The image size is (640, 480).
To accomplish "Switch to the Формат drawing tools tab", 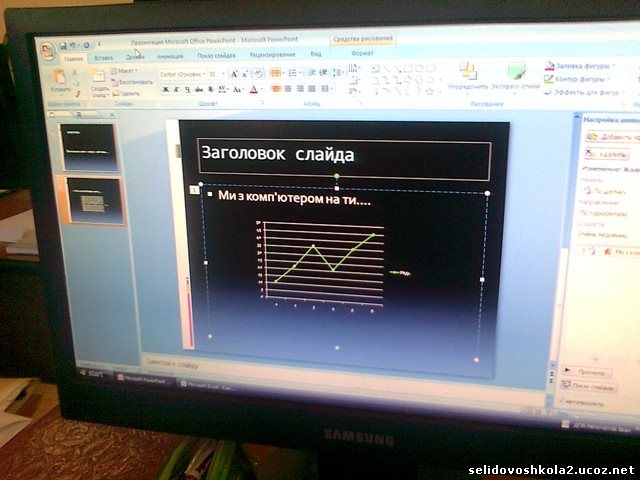I will point(362,53).
